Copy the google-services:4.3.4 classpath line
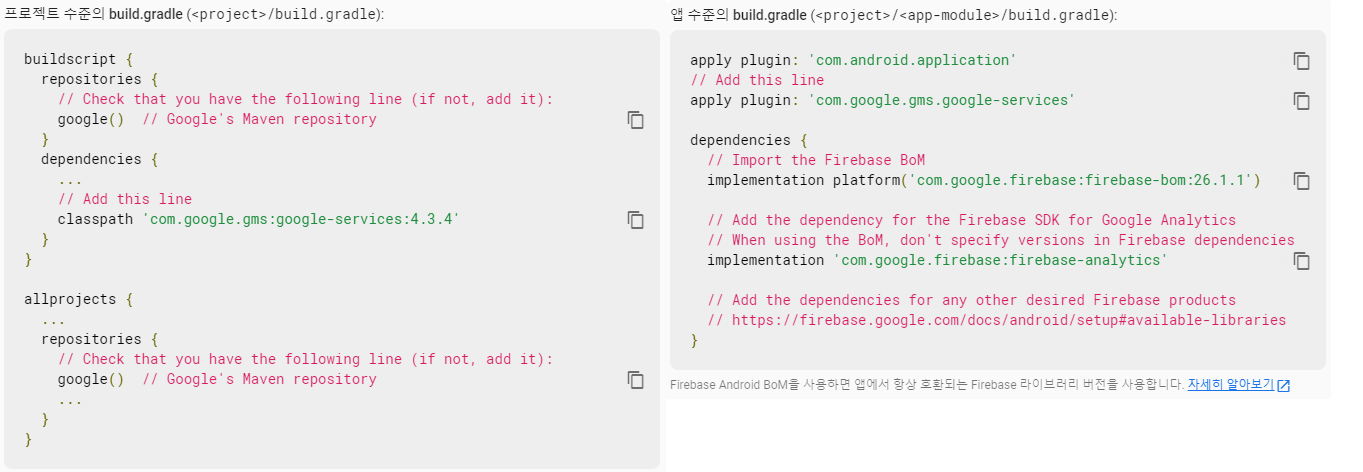 tap(635, 220)
